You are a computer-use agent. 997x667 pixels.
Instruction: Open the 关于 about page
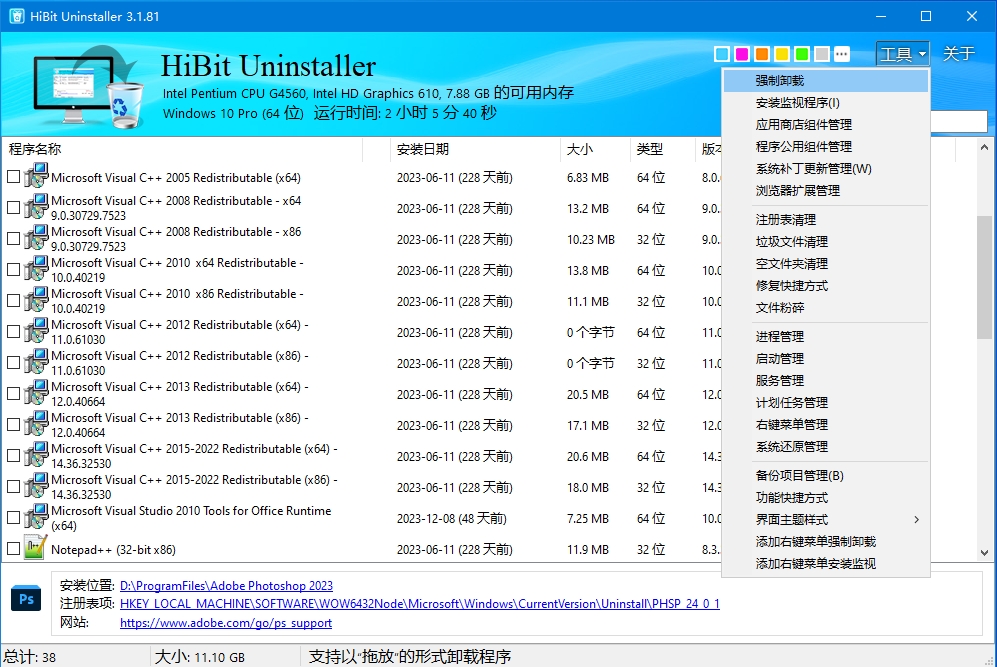pyautogui.click(x=959, y=54)
